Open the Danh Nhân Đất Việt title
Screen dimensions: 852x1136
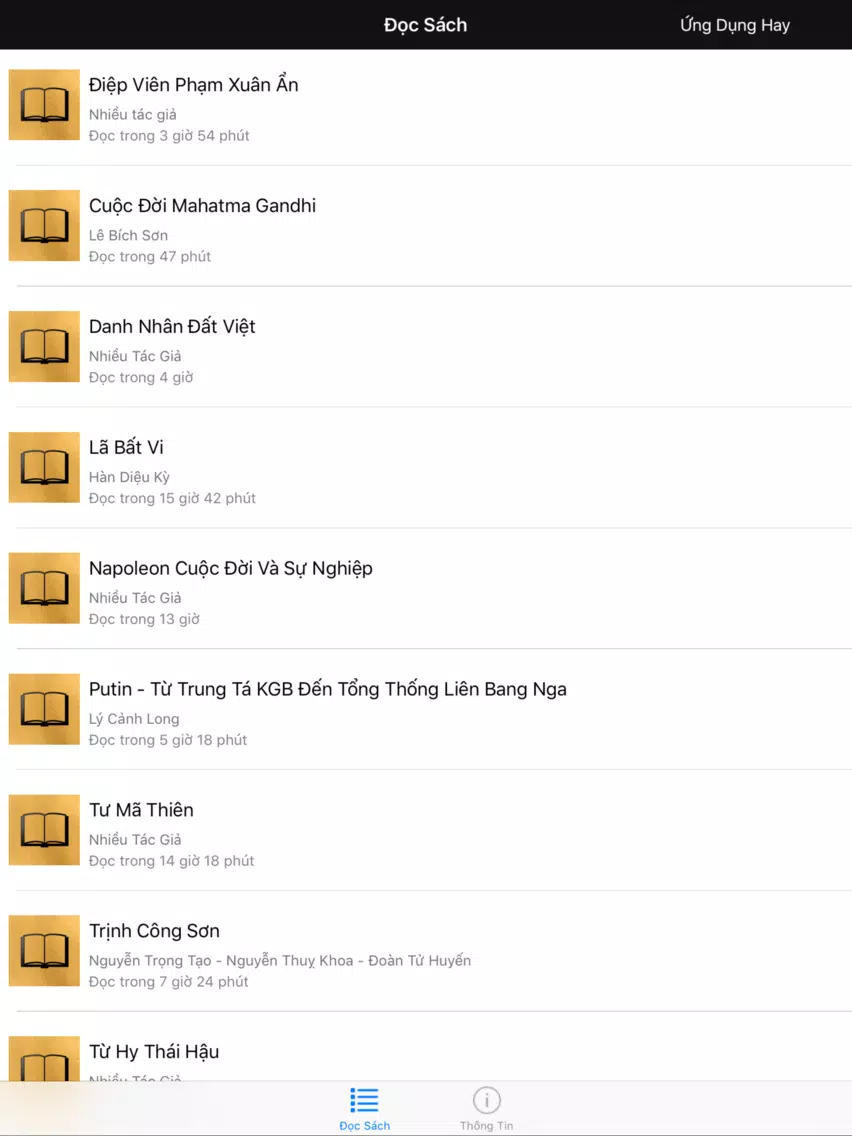[172, 327]
